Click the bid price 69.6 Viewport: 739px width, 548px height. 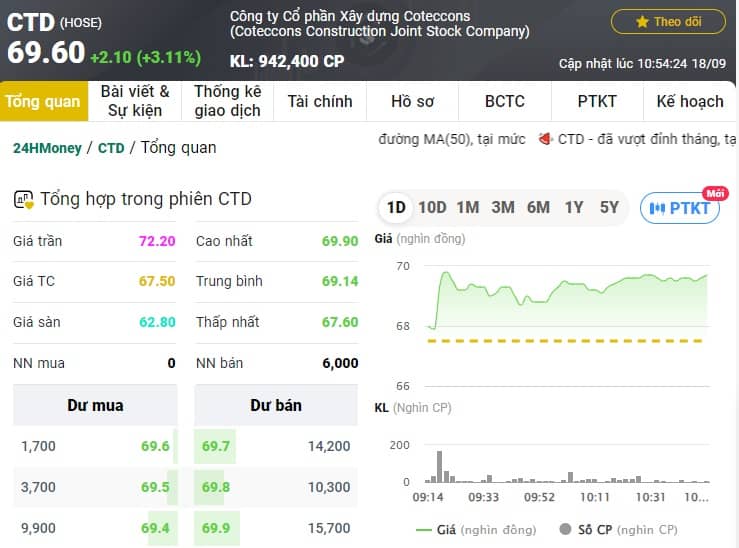tap(155, 446)
